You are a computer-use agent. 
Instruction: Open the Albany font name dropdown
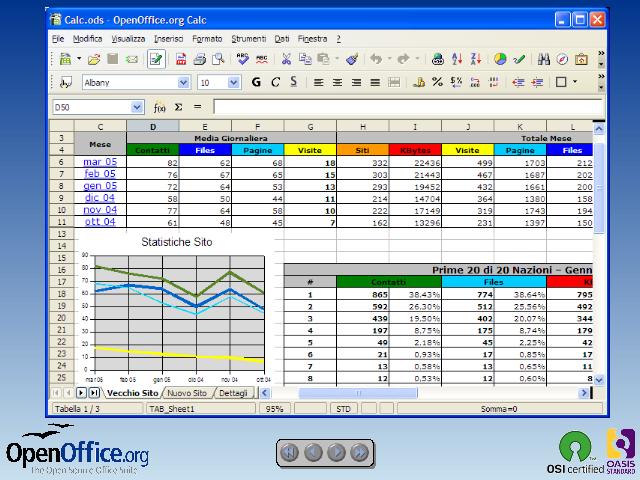[183, 83]
